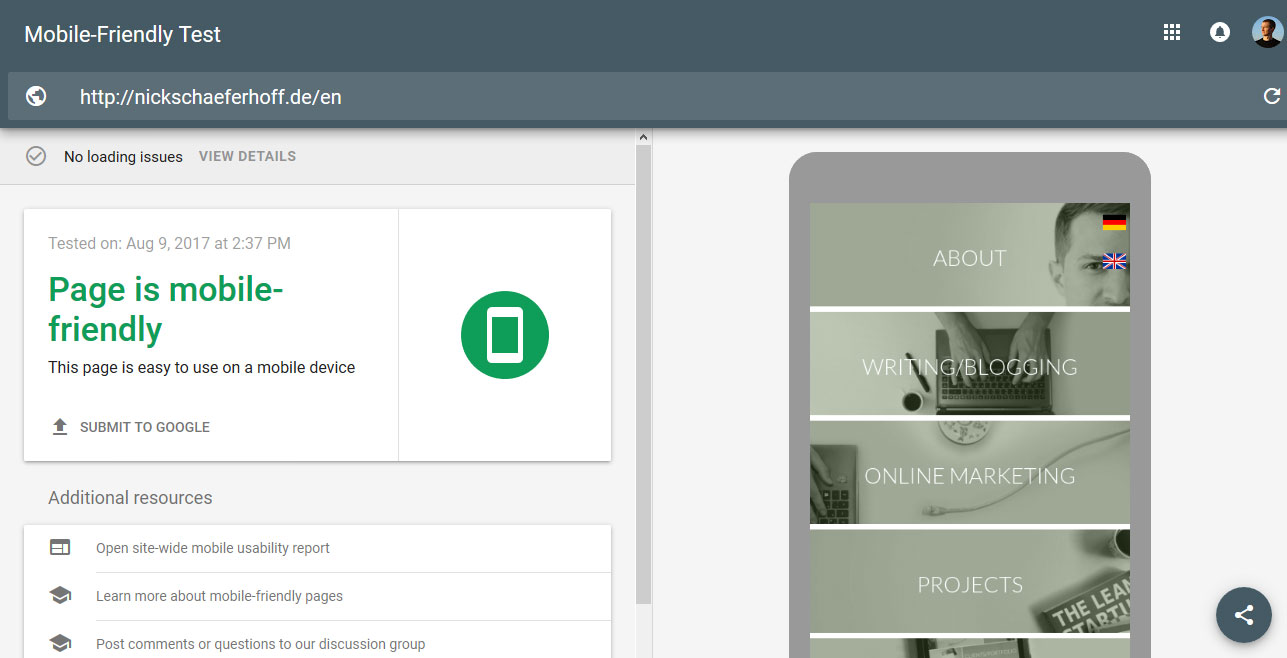Click the green mobile phone icon
The image size is (1287, 658).
click(x=505, y=335)
